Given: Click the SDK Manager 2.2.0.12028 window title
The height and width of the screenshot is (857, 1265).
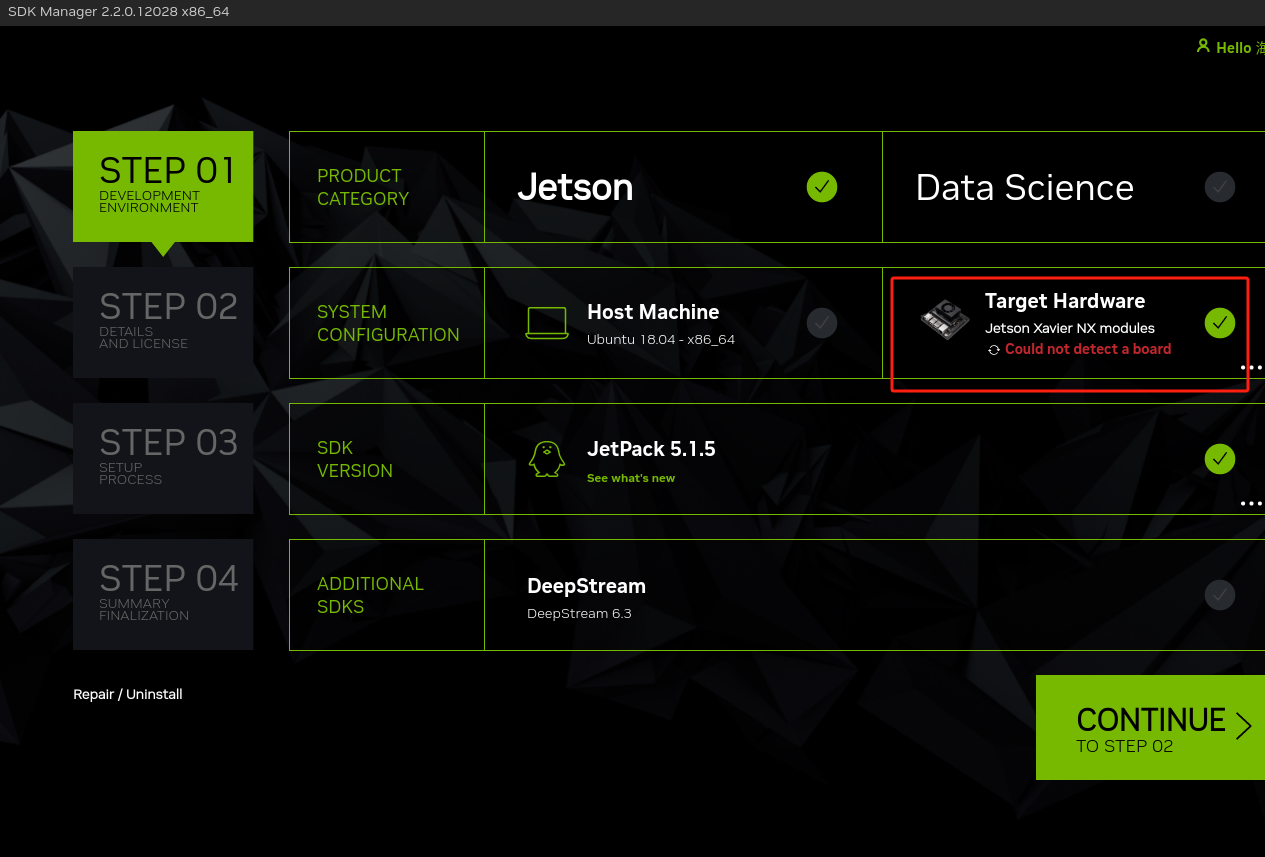Looking at the screenshot, I should click(x=119, y=11).
